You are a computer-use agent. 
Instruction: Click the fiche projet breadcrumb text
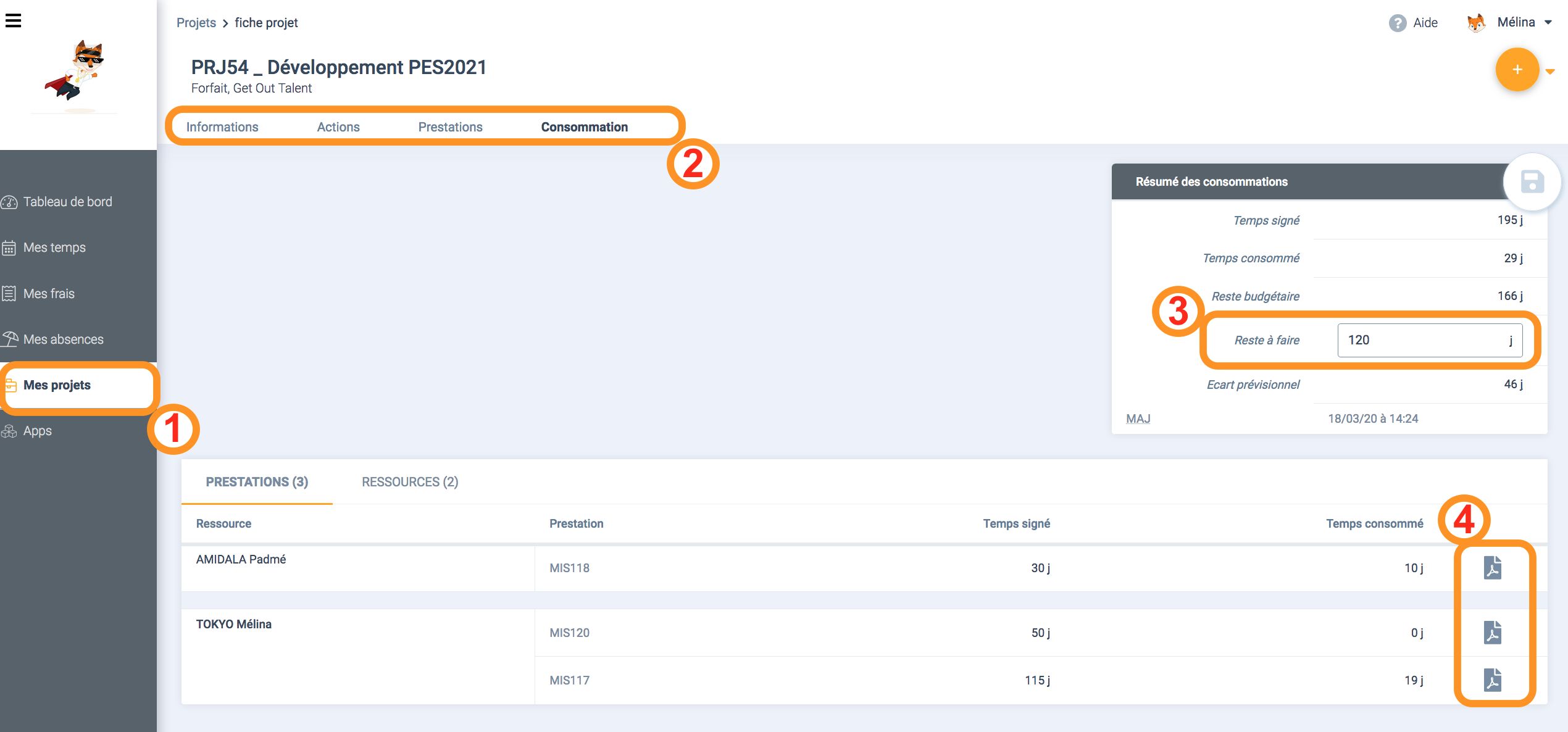pyautogui.click(x=266, y=23)
